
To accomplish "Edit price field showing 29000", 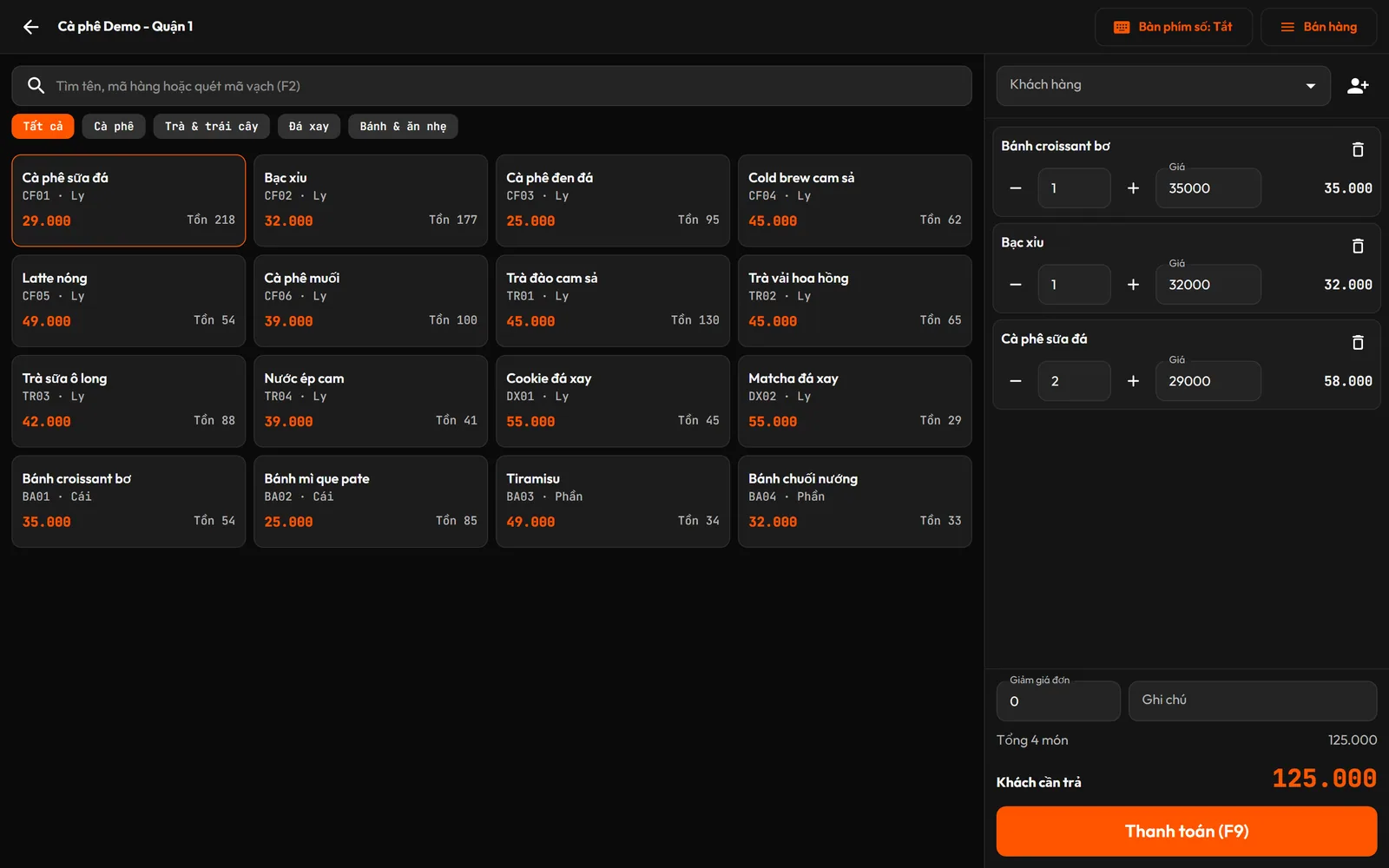I will (1208, 381).
